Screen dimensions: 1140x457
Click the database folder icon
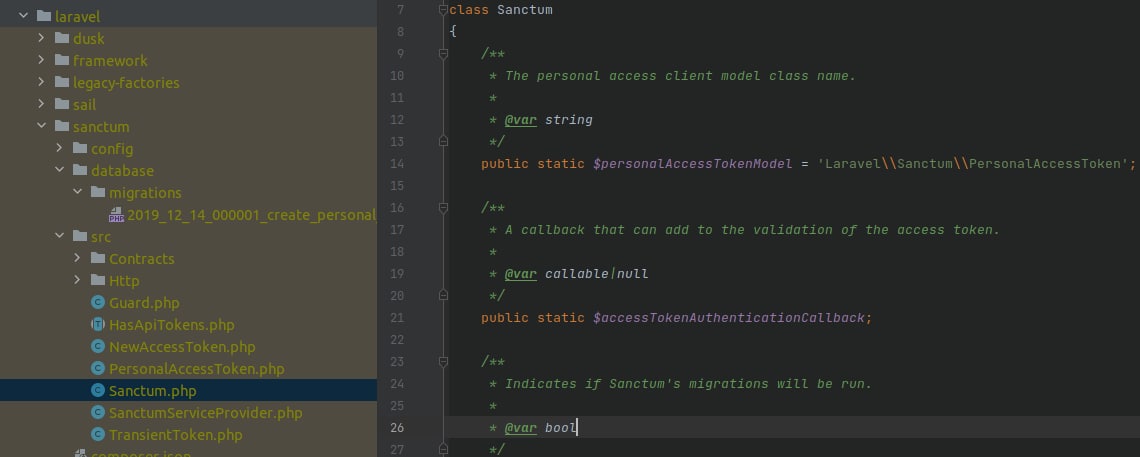coord(80,170)
